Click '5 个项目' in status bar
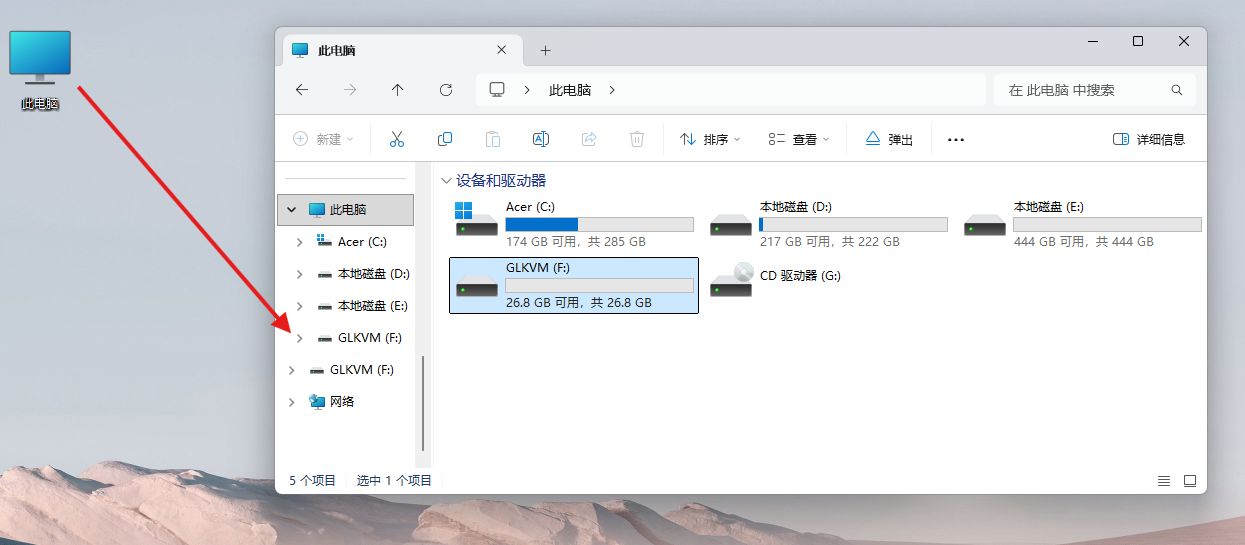The width and height of the screenshot is (1245, 545). [x=313, y=481]
